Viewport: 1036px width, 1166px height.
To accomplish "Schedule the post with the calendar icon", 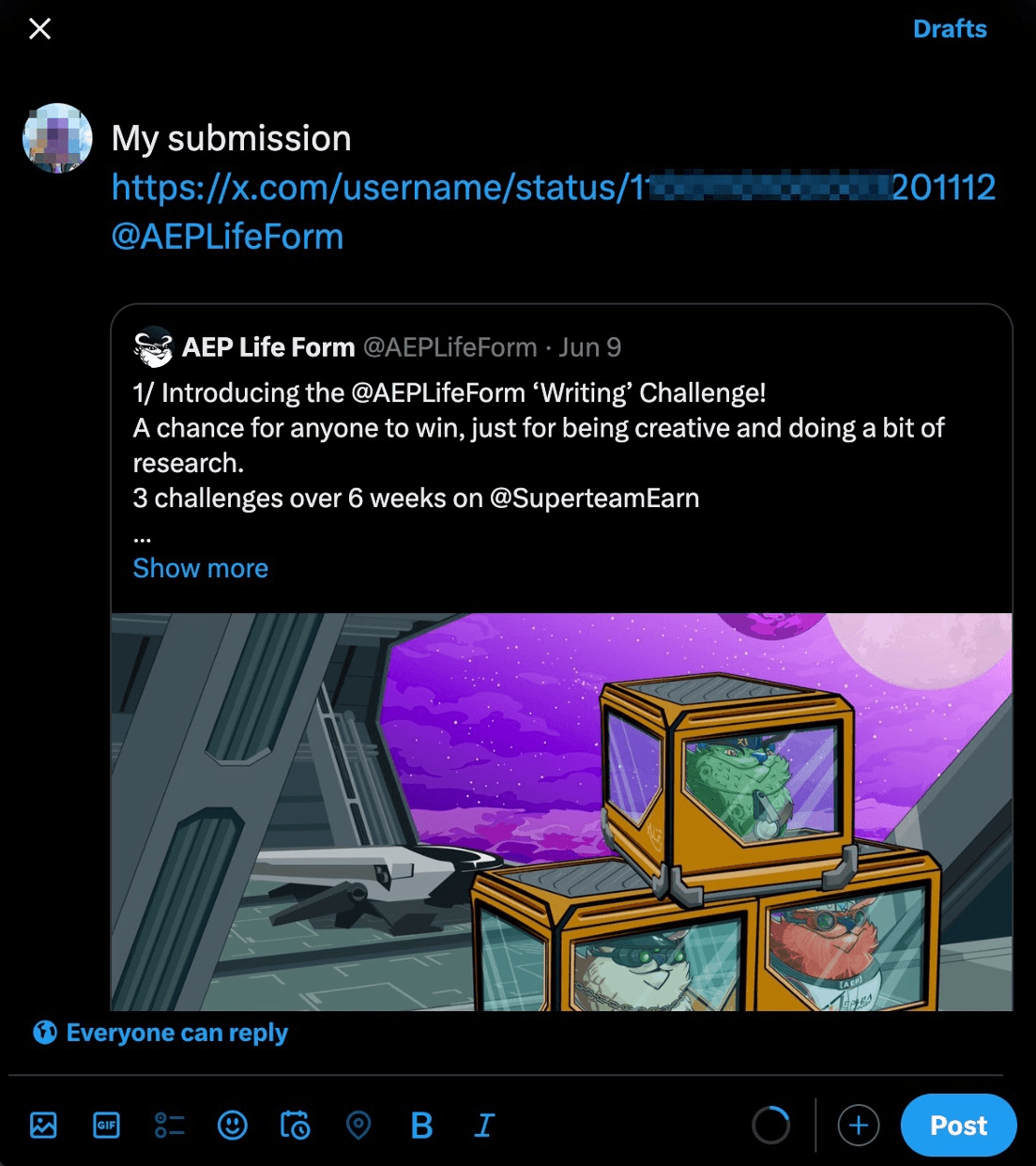I will [295, 1125].
